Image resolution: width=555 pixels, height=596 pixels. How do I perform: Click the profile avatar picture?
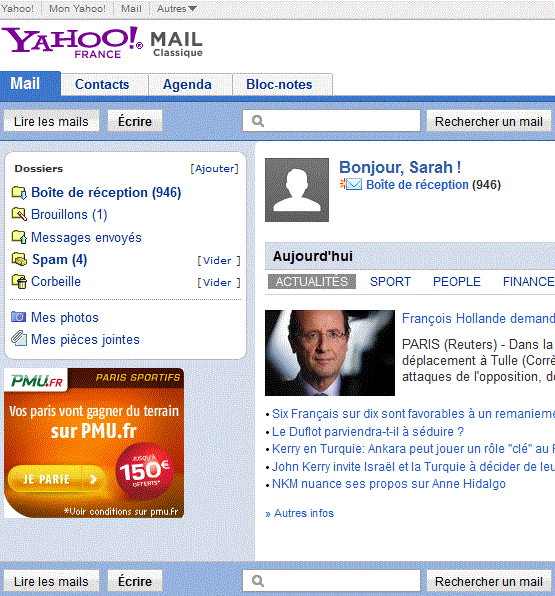297,190
